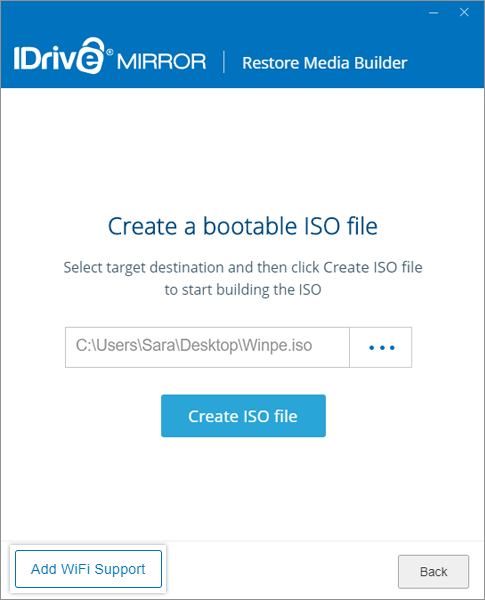Click the Create a bootable ISO file heading
This screenshot has height=600, width=485.
pos(243,226)
